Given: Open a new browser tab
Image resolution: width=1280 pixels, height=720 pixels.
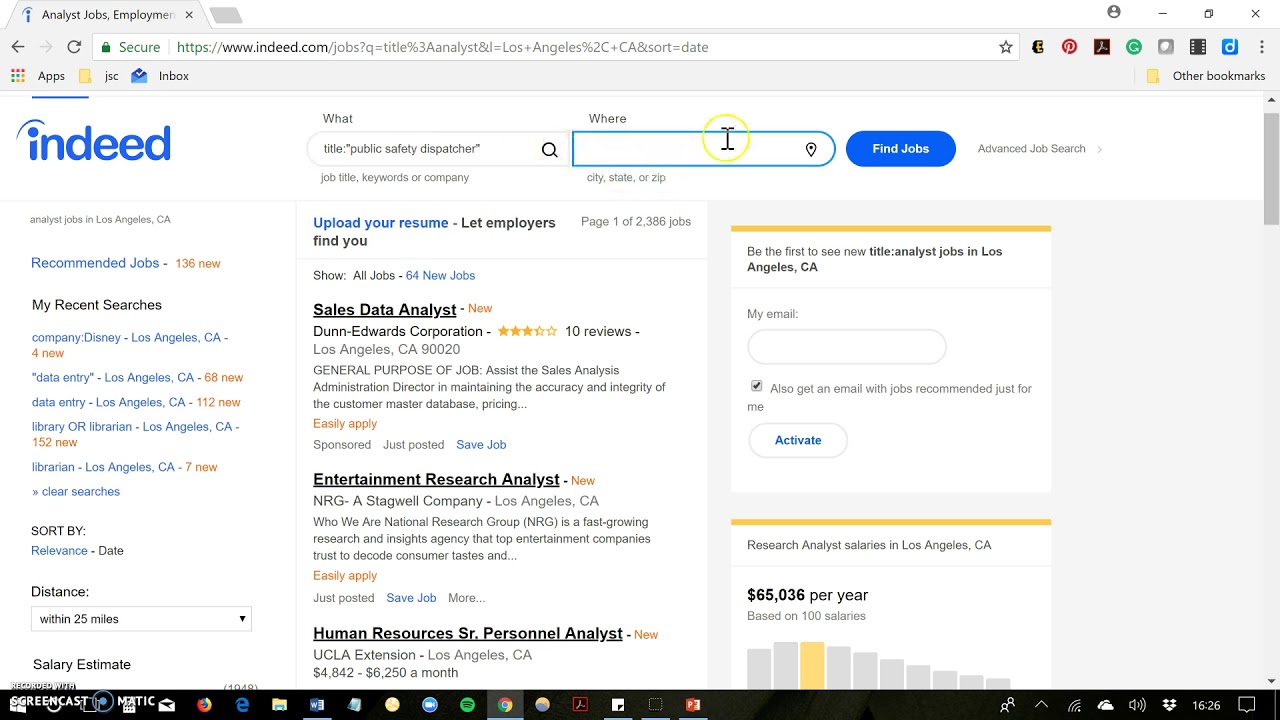Looking at the screenshot, I should click(225, 15).
